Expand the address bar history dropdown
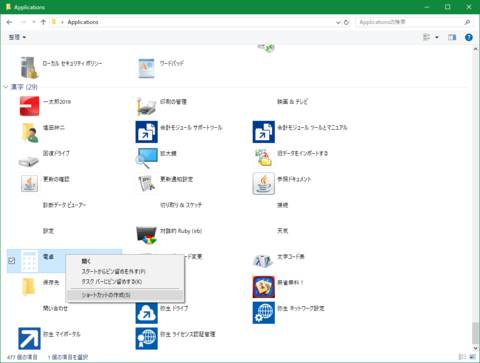The width and height of the screenshot is (480, 363). tap(338, 22)
